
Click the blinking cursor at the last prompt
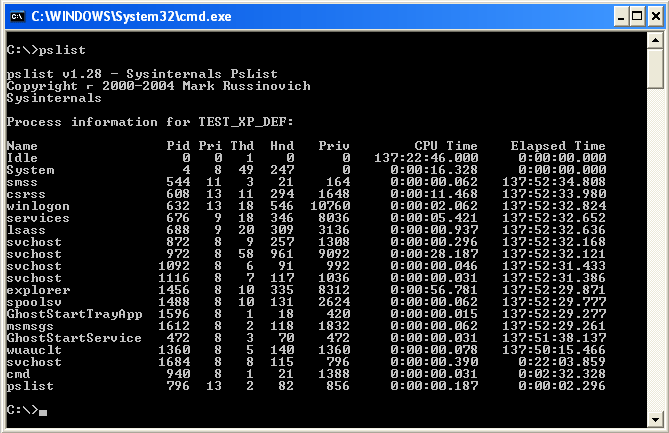pos(43,411)
